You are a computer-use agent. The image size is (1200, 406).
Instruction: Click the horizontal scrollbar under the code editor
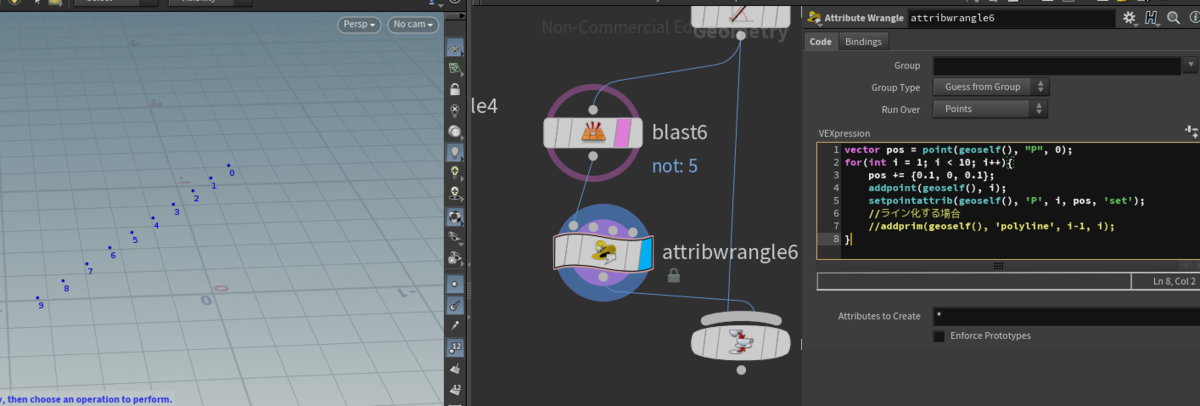pos(1008,266)
